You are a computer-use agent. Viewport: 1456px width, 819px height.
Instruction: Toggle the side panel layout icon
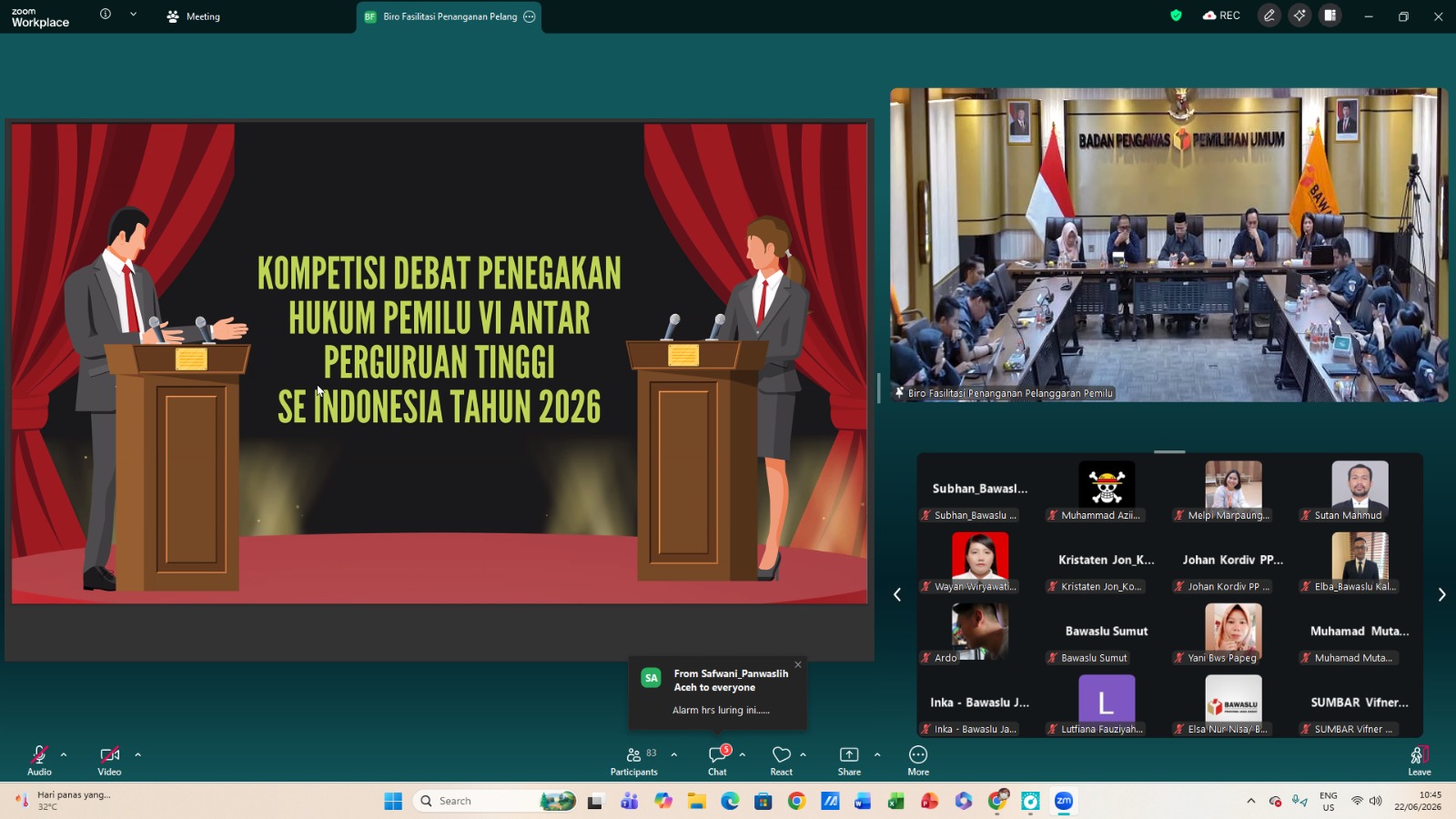(x=1330, y=15)
